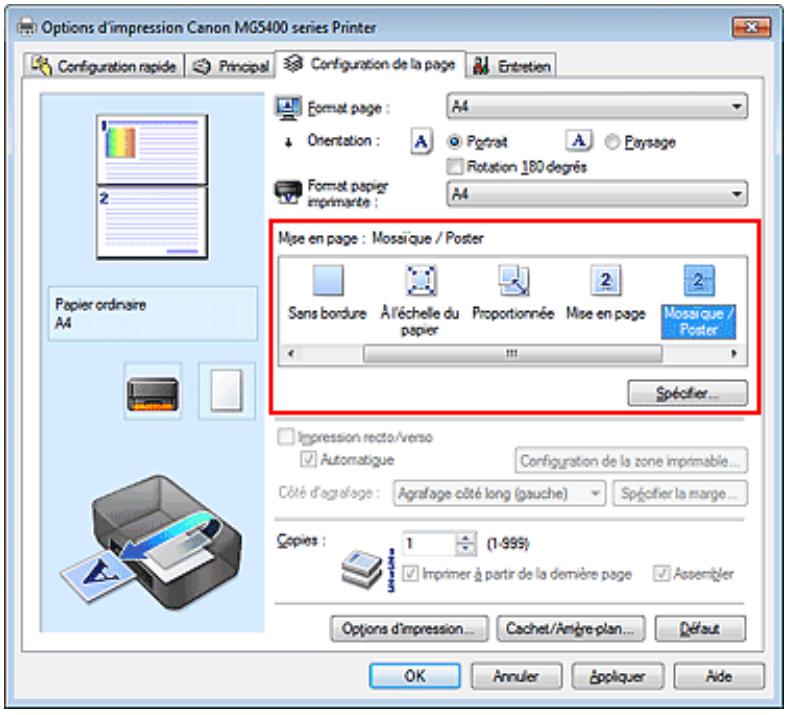This screenshot has width=787, height=715.
Task: Click the Spécifier button
Action: point(688,393)
